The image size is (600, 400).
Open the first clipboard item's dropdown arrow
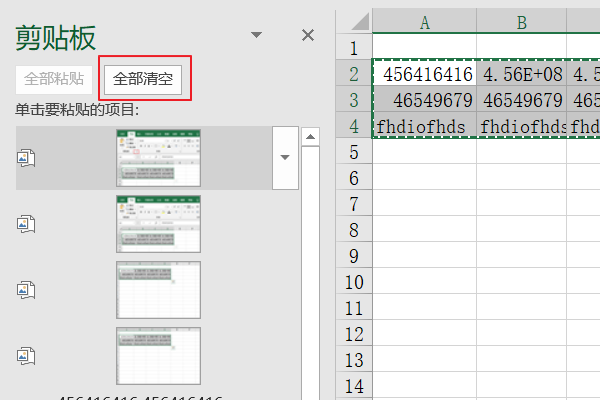[x=285, y=158]
